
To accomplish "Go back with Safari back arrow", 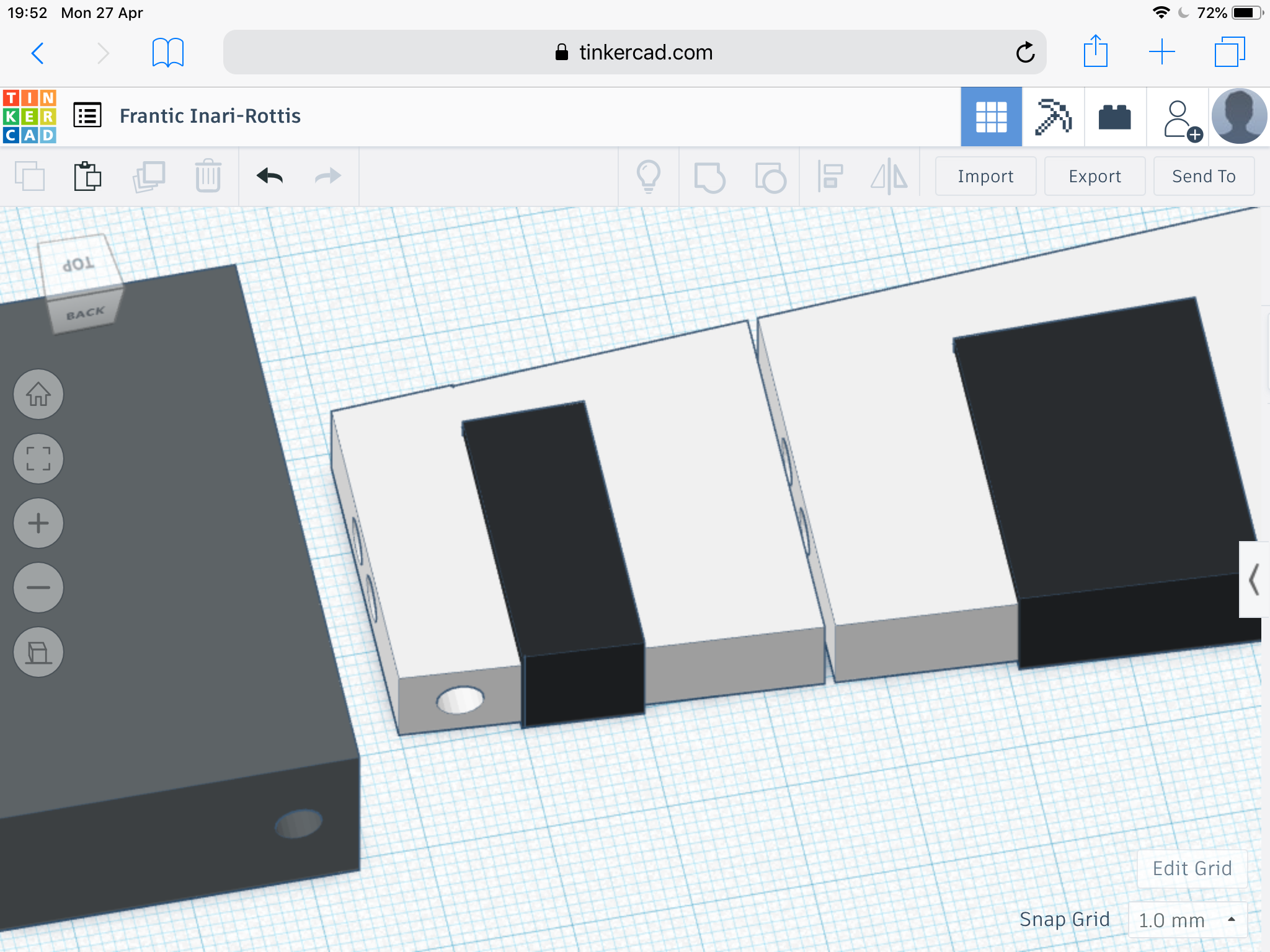I will (x=37, y=53).
